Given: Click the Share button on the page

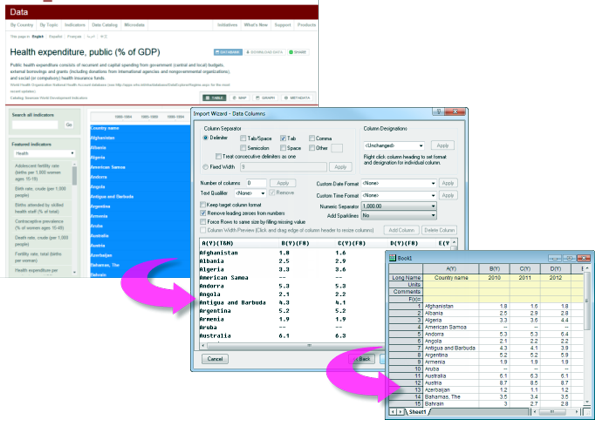Looking at the screenshot, I should point(297,51).
